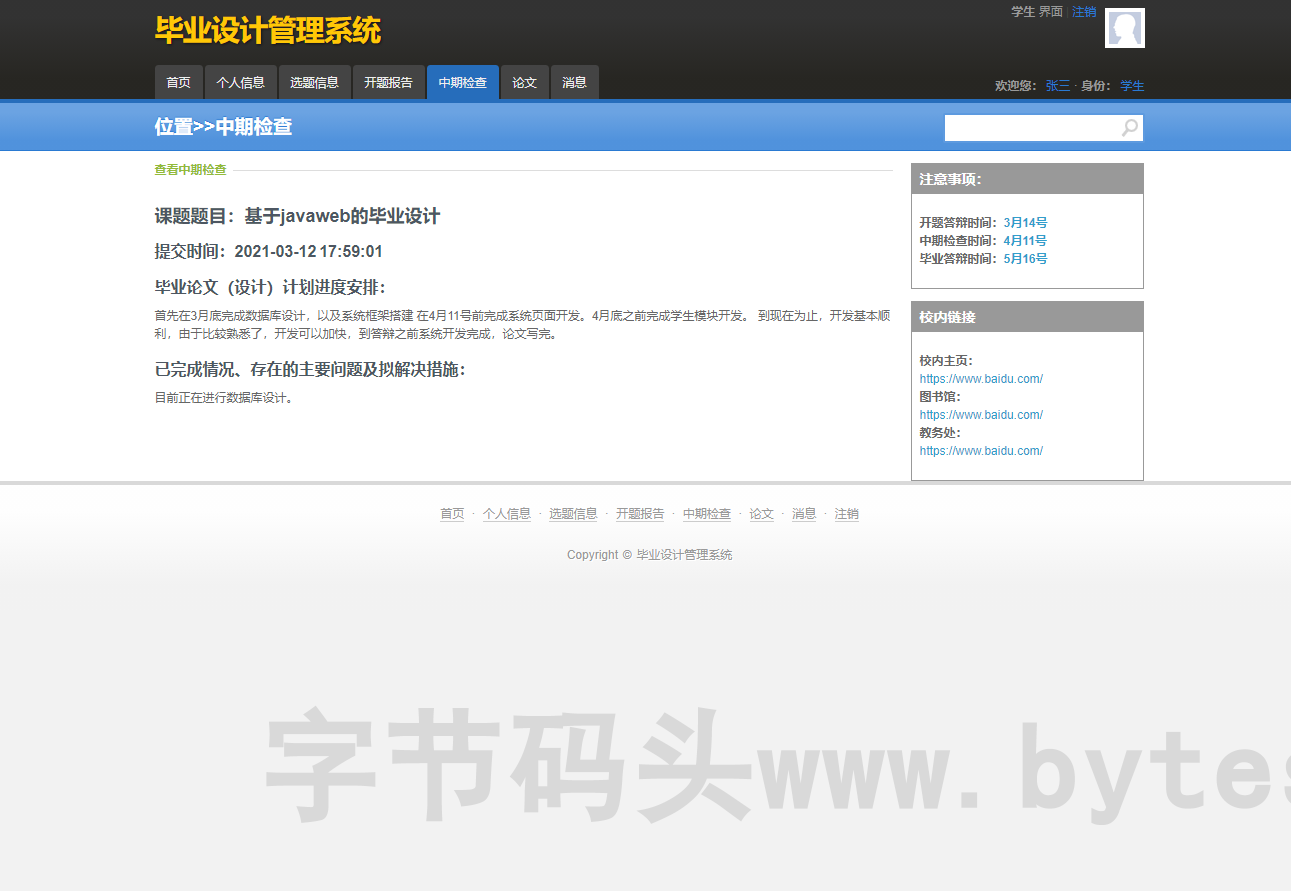The width and height of the screenshot is (1291, 891).
Task: Click the footer 中期检查 link
Action: click(707, 514)
